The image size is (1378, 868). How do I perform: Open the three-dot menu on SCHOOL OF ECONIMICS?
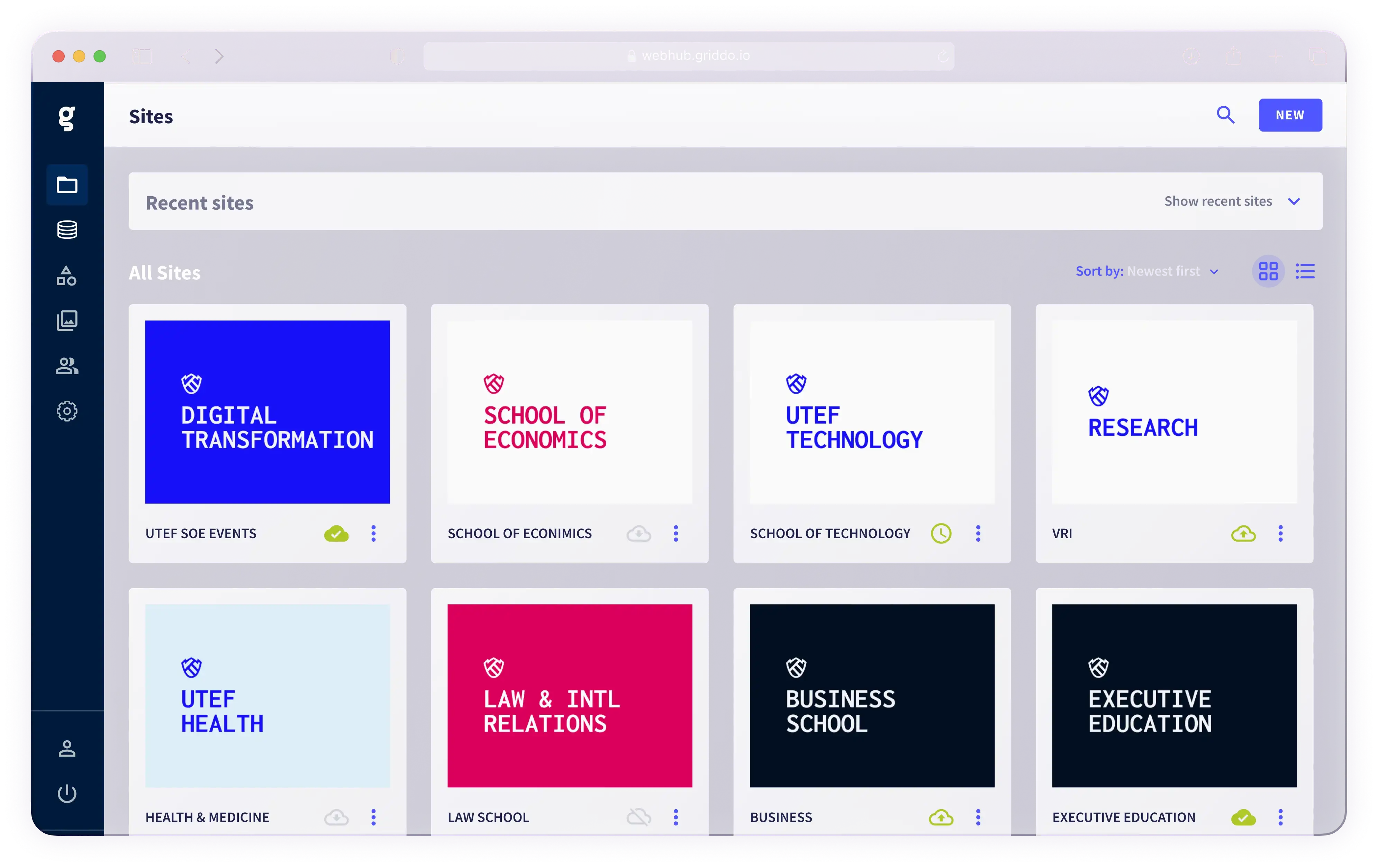click(676, 533)
